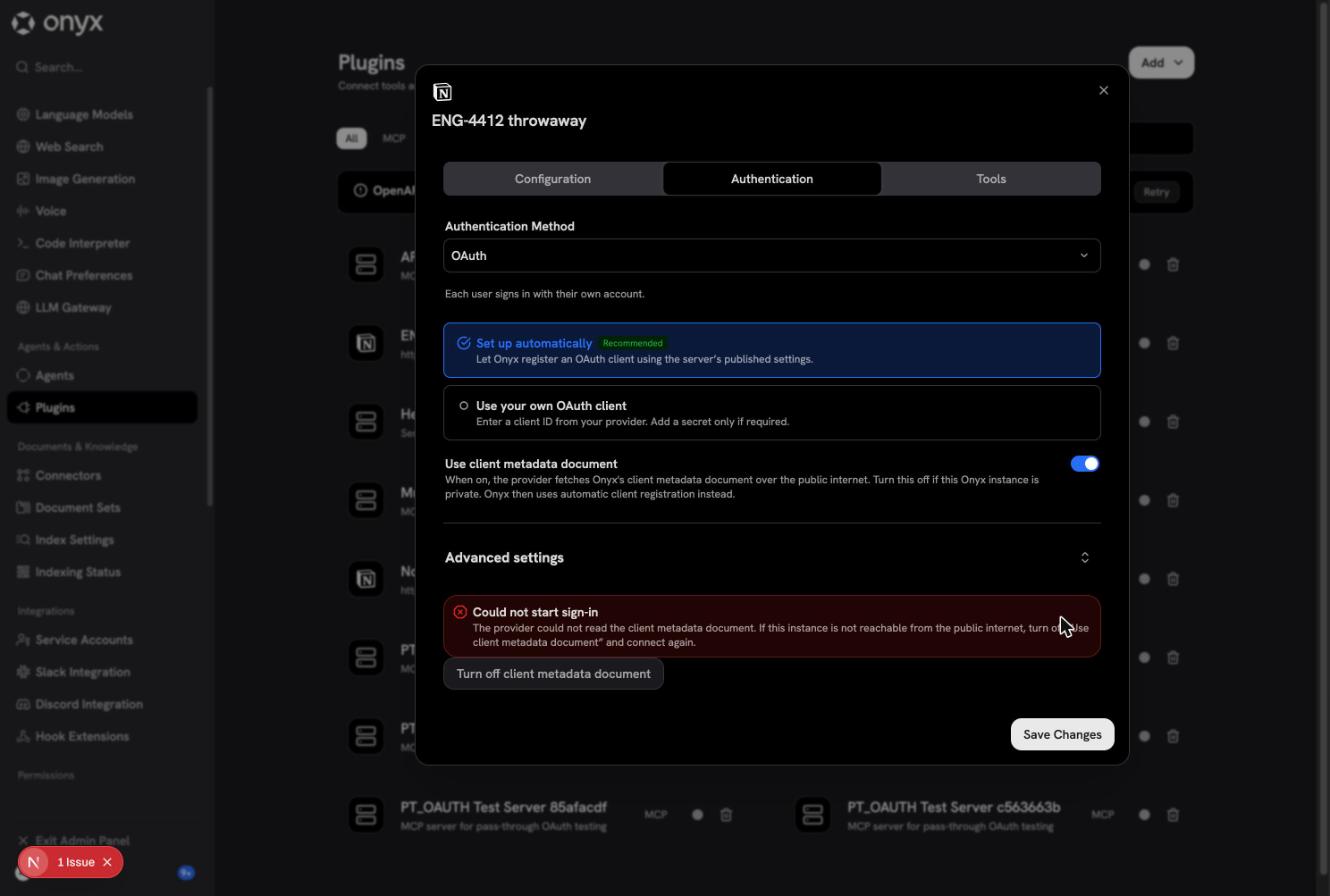This screenshot has height=896, width=1330.
Task: Select the Set up automatically option
Action: point(772,350)
